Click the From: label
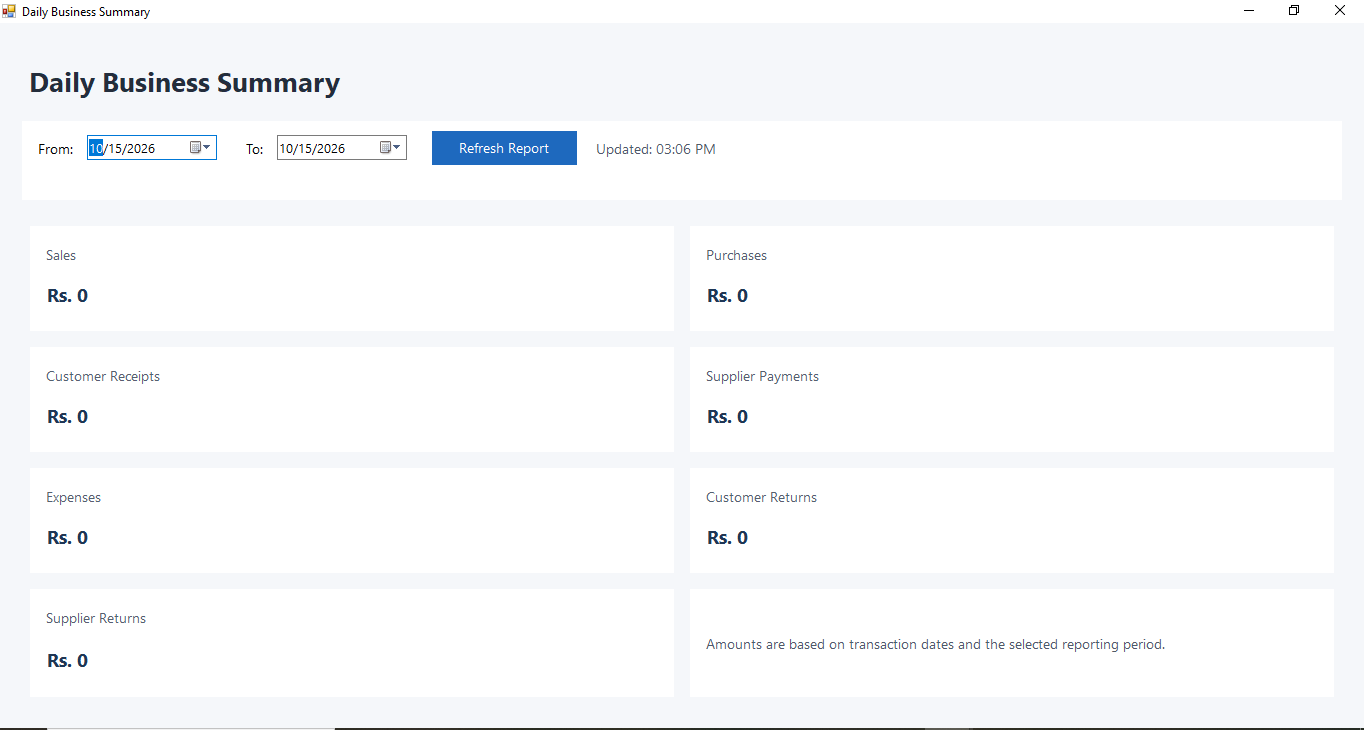1364x730 pixels. pos(56,149)
